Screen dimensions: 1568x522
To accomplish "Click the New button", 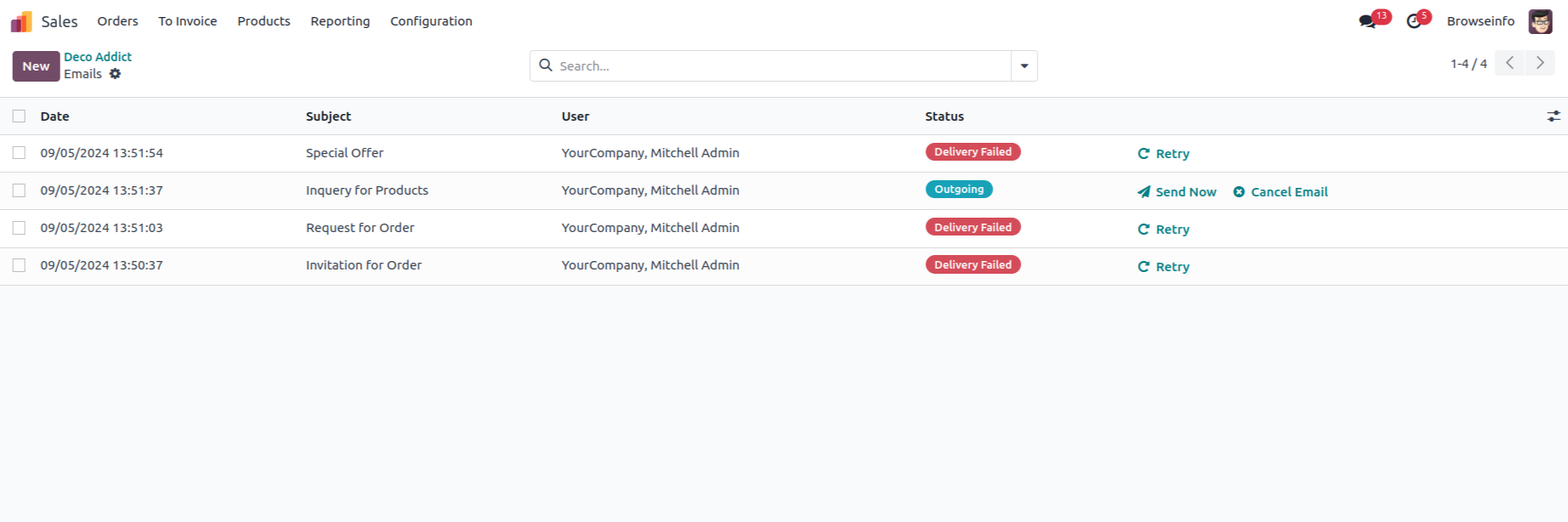I will pos(36,66).
